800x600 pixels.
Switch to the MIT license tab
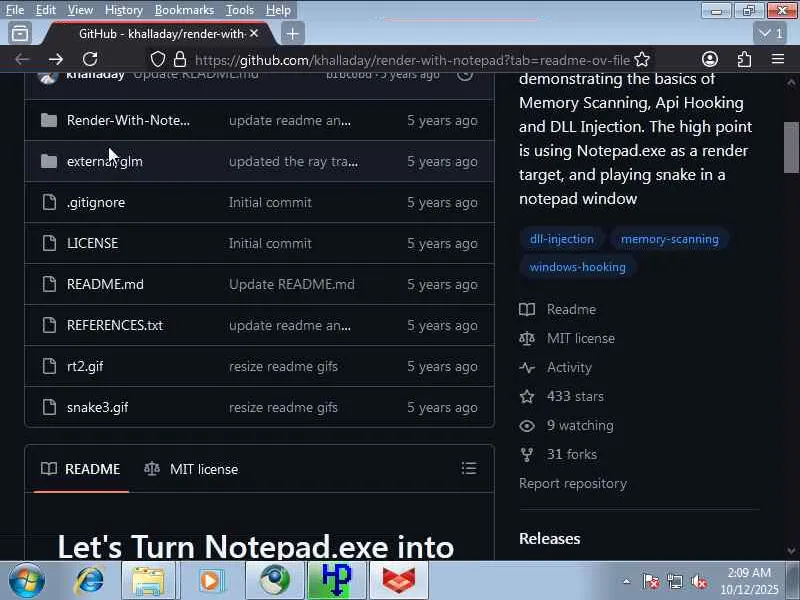tap(191, 469)
